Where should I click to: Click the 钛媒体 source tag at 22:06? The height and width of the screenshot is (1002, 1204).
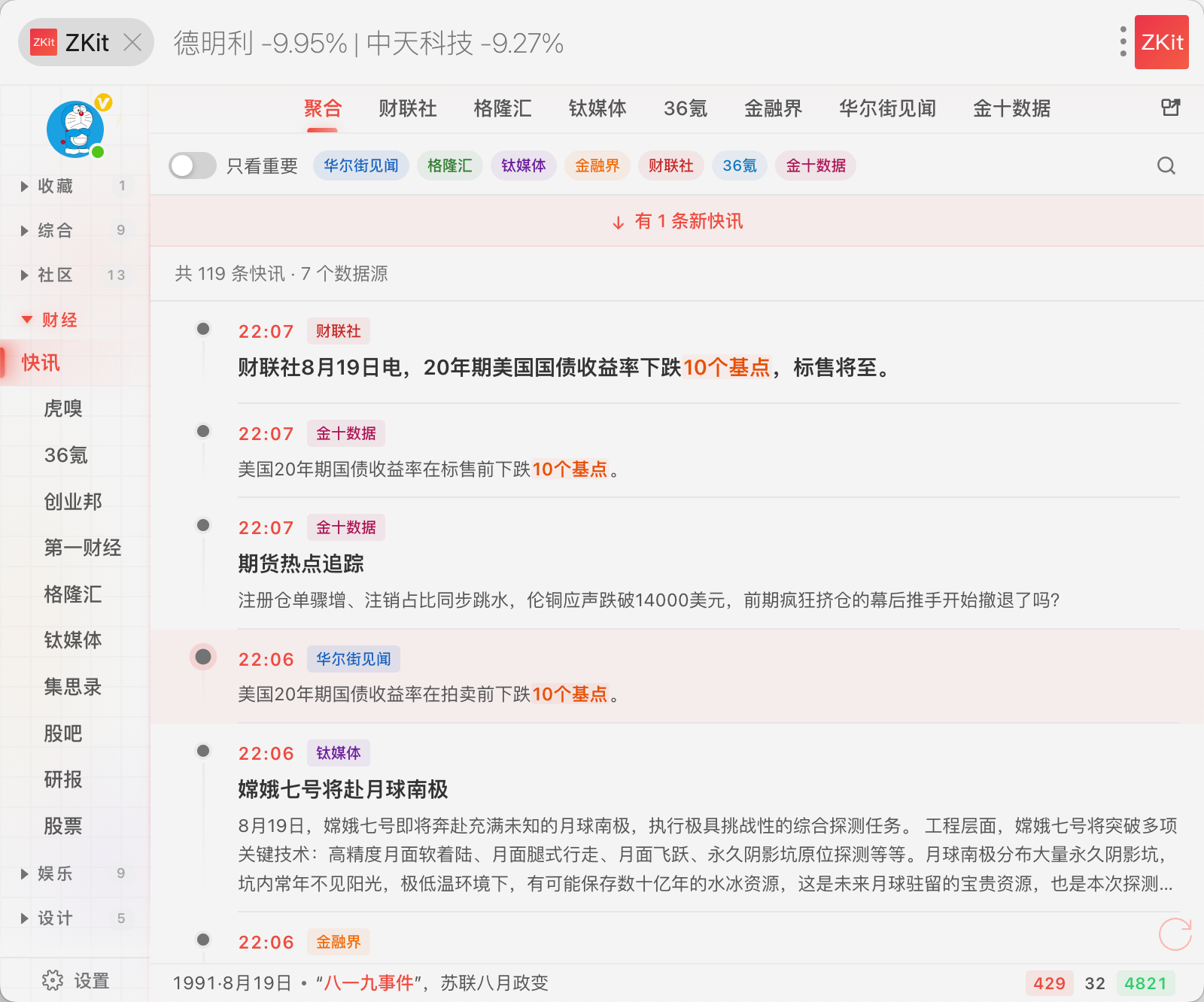point(339,753)
